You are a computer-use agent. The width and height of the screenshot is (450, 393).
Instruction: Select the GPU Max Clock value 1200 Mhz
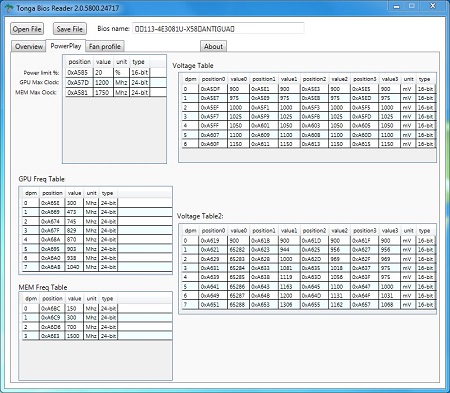click(103, 83)
